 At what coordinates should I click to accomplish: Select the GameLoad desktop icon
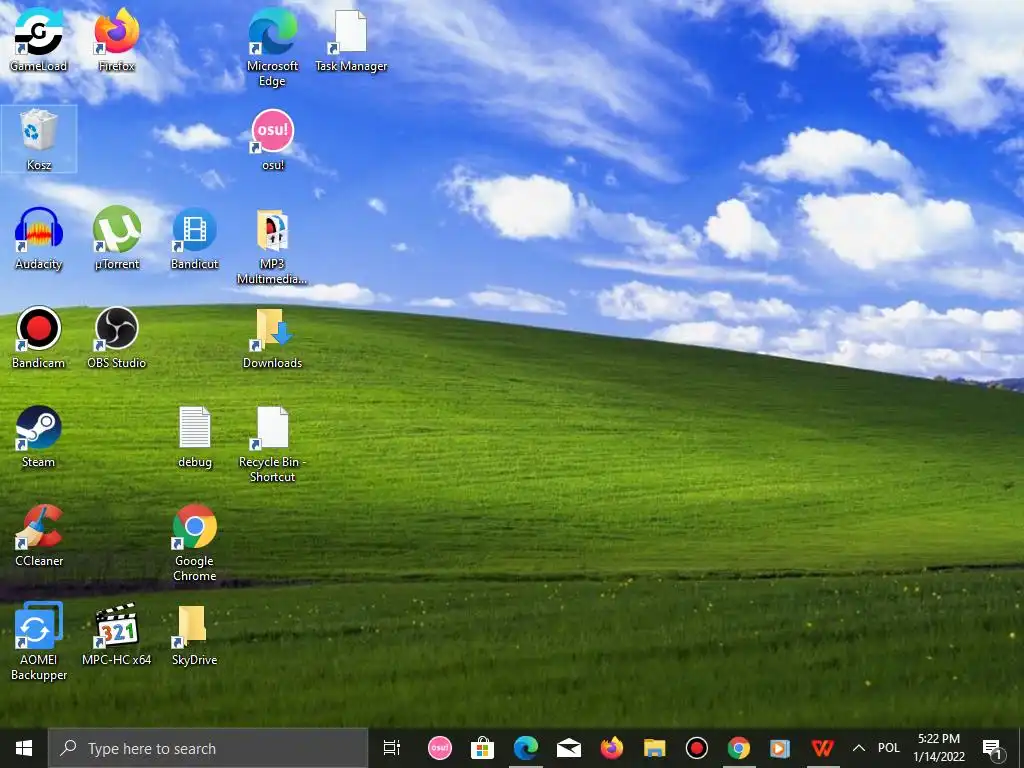pos(39,40)
